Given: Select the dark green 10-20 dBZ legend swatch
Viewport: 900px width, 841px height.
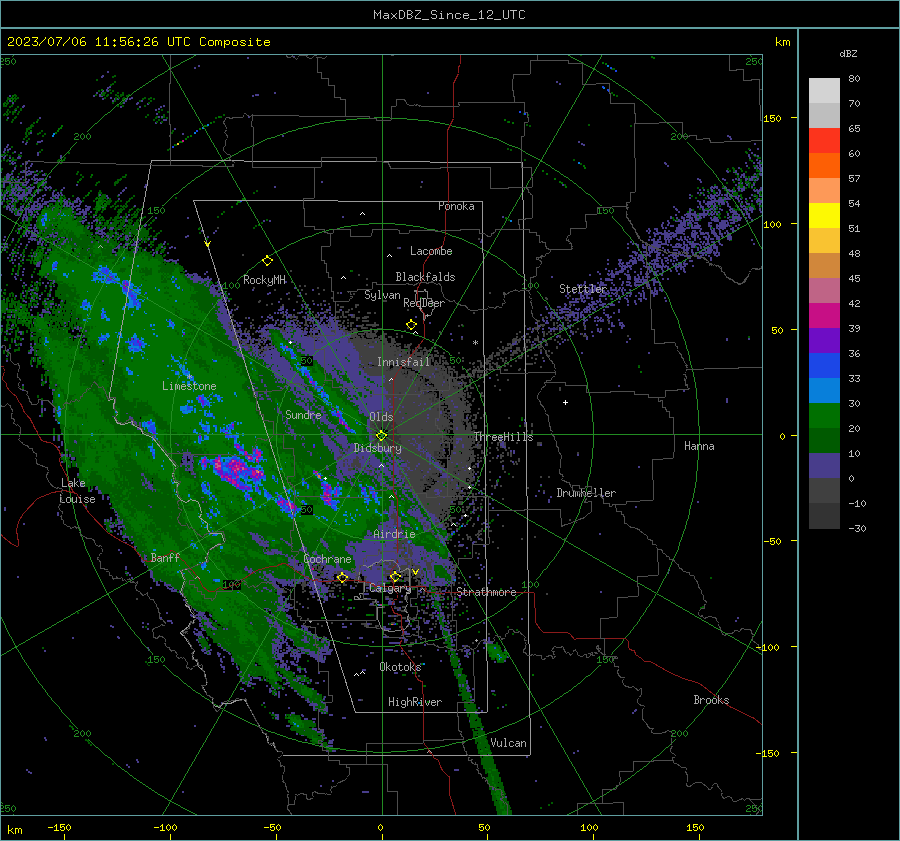Looking at the screenshot, I should (x=824, y=441).
